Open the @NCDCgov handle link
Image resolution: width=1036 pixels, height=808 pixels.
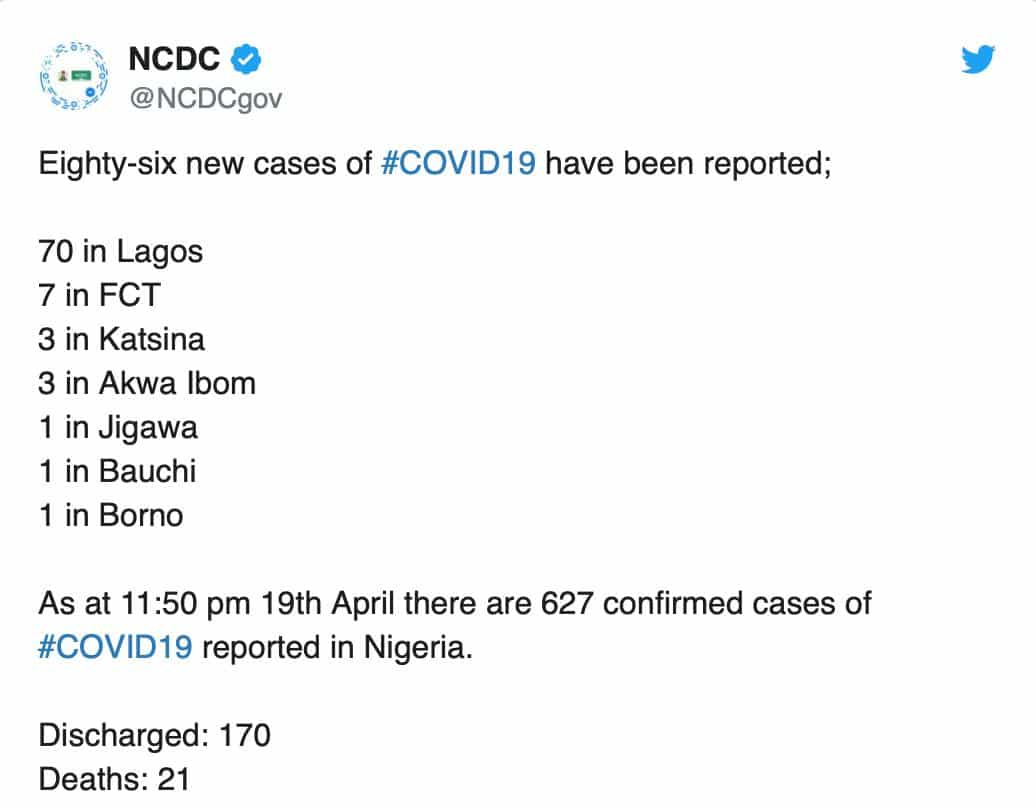point(205,97)
